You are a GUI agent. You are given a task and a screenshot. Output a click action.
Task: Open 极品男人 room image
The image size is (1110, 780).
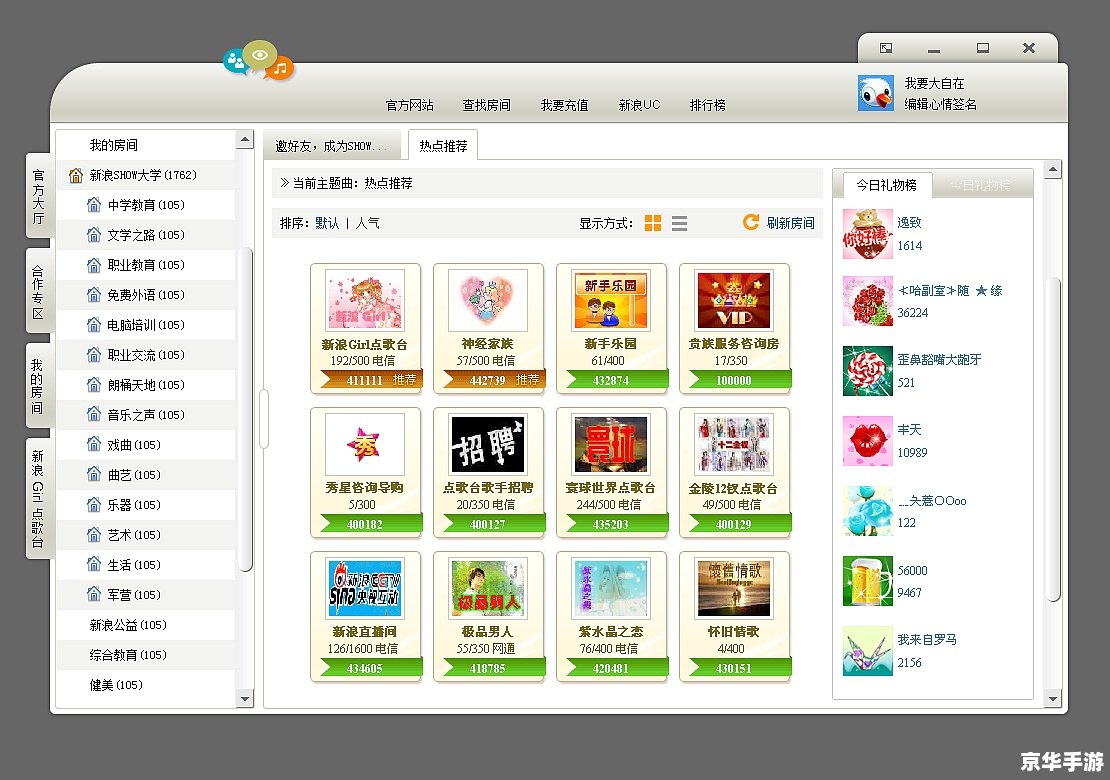click(488, 587)
